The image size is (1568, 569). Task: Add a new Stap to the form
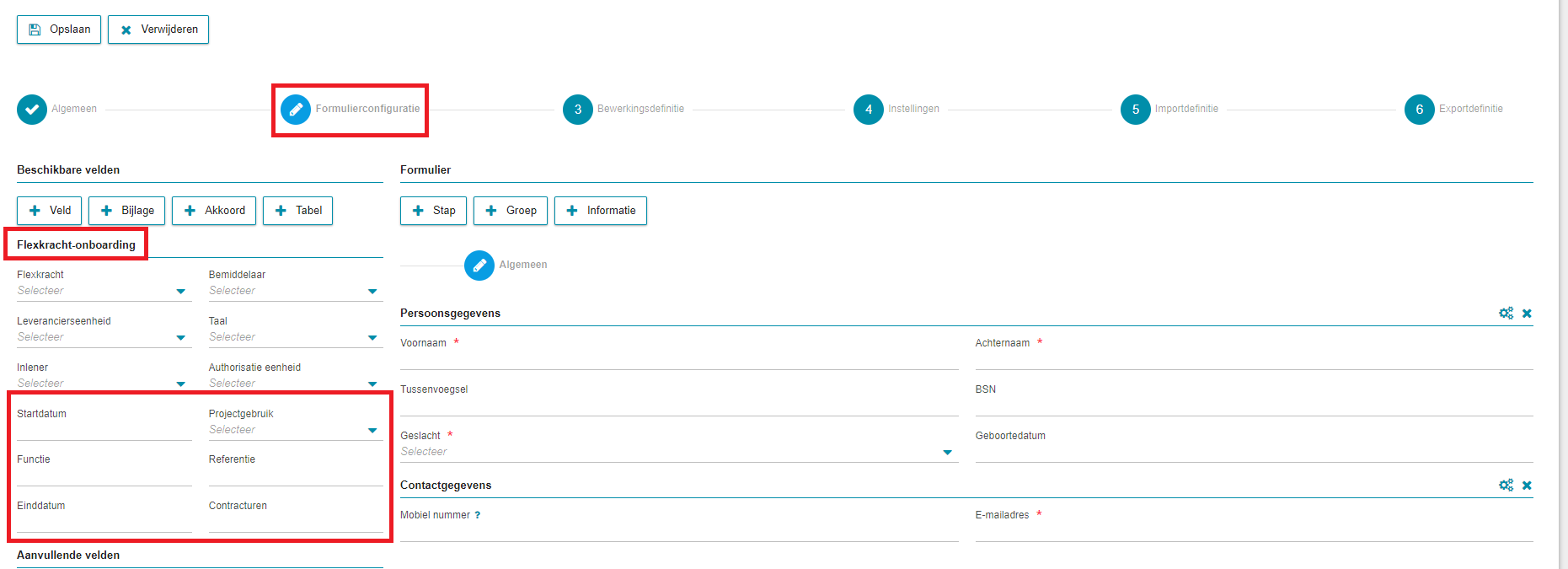(x=434, y=211)
